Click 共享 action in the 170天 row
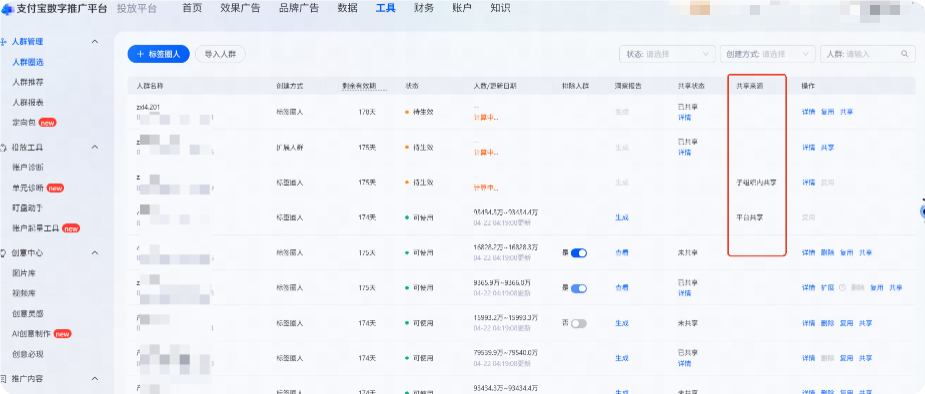 coord(847,112)
